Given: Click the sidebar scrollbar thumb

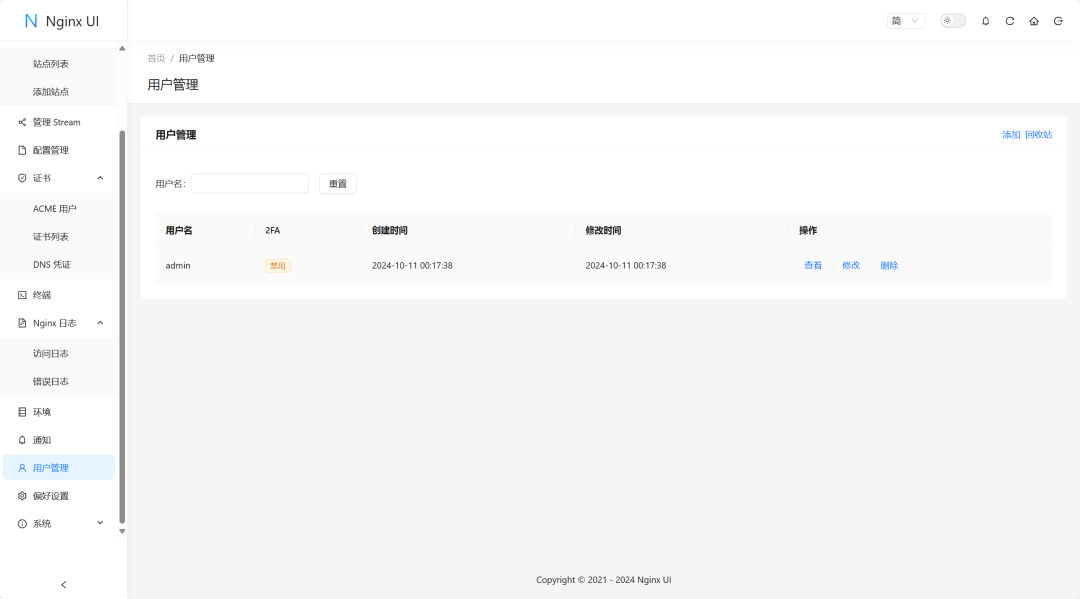Looking at the screenshot, I should [122, 327].
